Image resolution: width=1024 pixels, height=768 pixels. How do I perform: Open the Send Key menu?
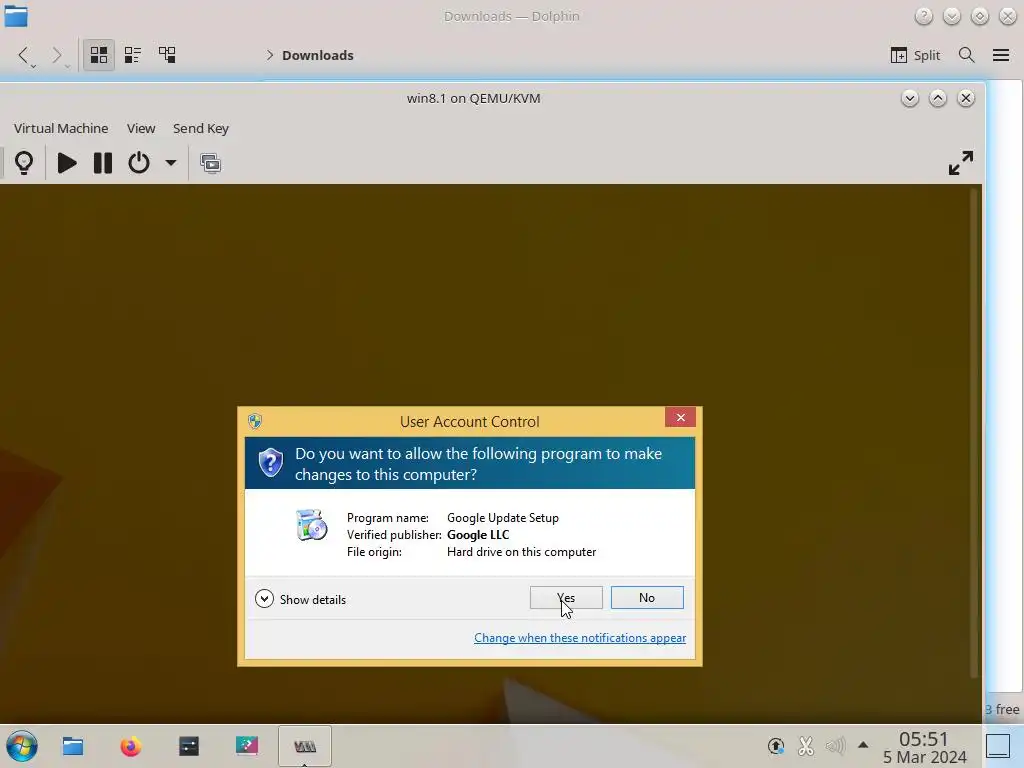pos(200,128)
